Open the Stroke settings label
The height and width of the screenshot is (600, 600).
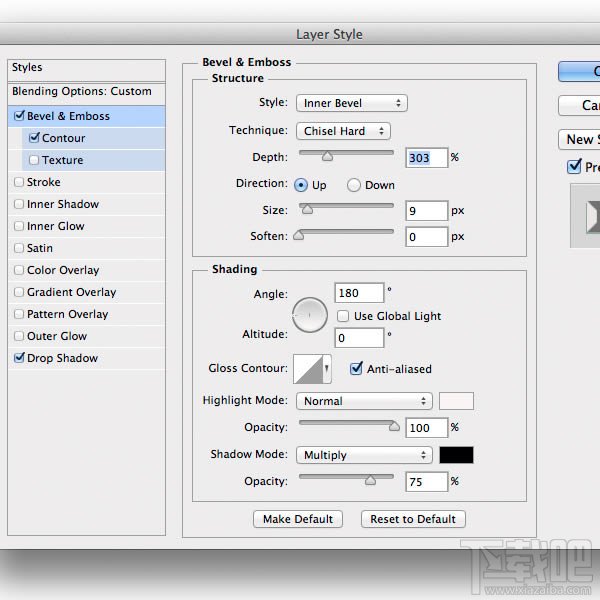pyautogui.click(x=44, y=182)
